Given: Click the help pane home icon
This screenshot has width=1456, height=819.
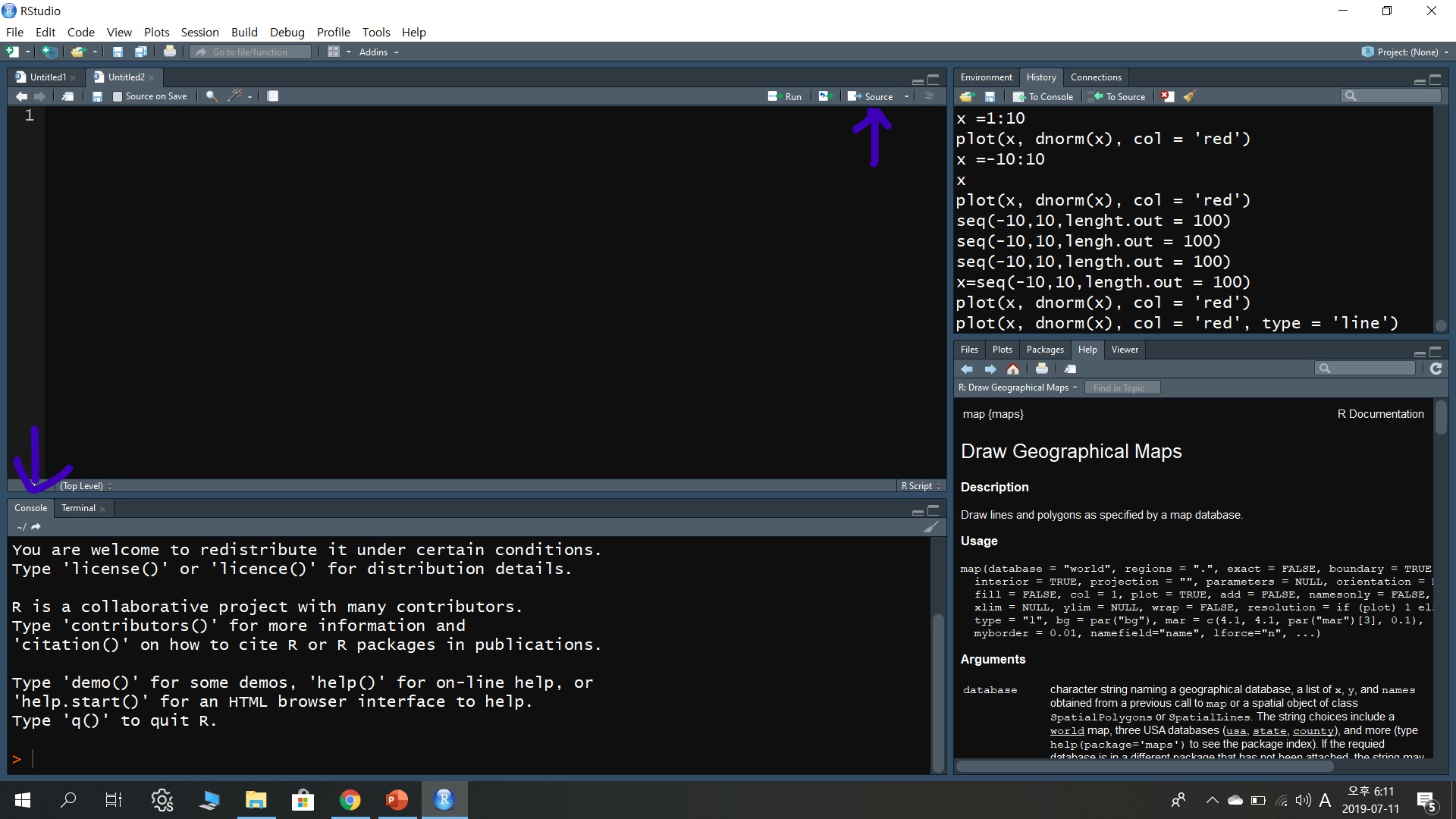Looking at the screenshot, I should pos(1013,369).
